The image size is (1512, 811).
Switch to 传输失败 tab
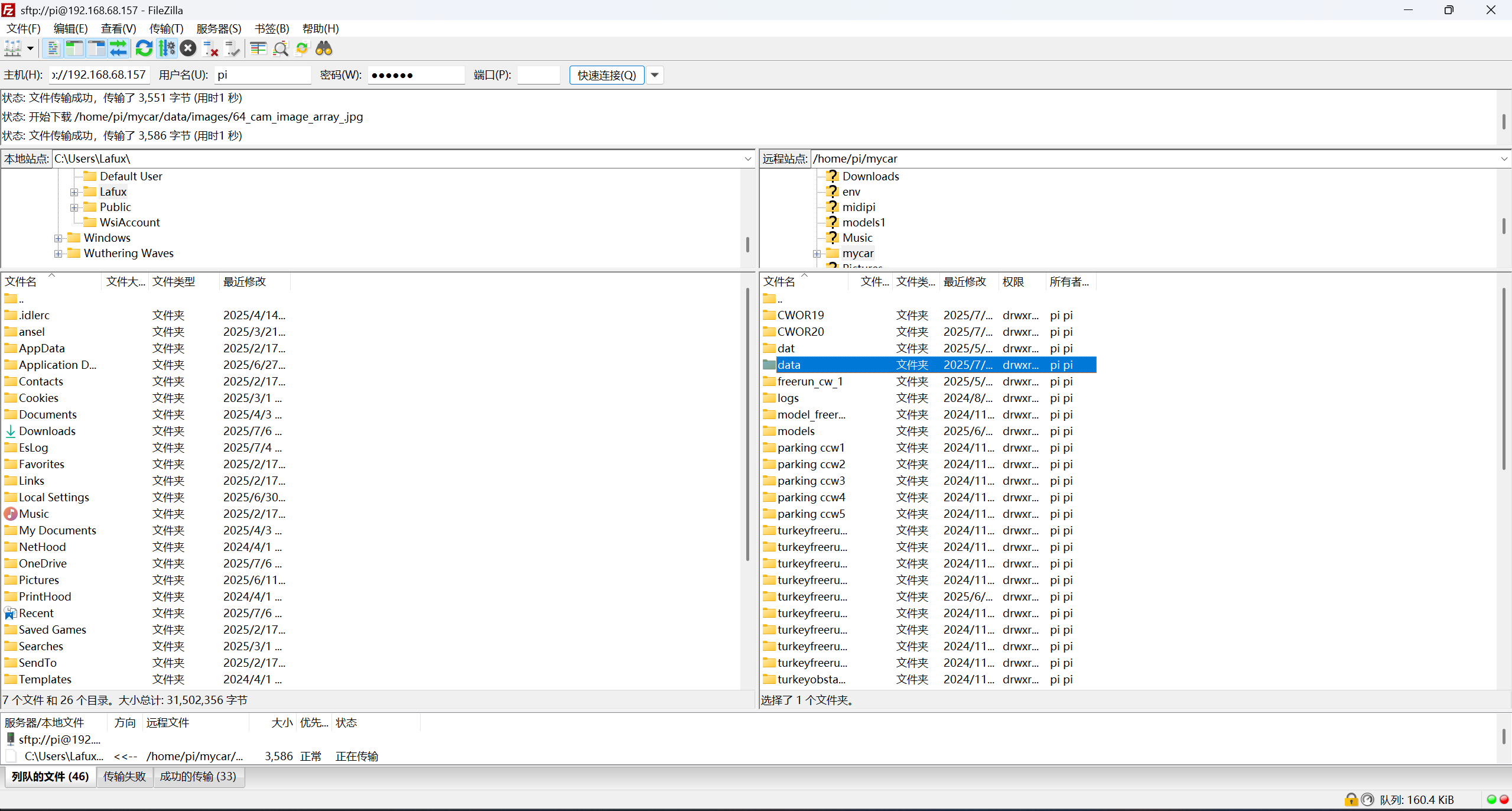coord(125,776)
